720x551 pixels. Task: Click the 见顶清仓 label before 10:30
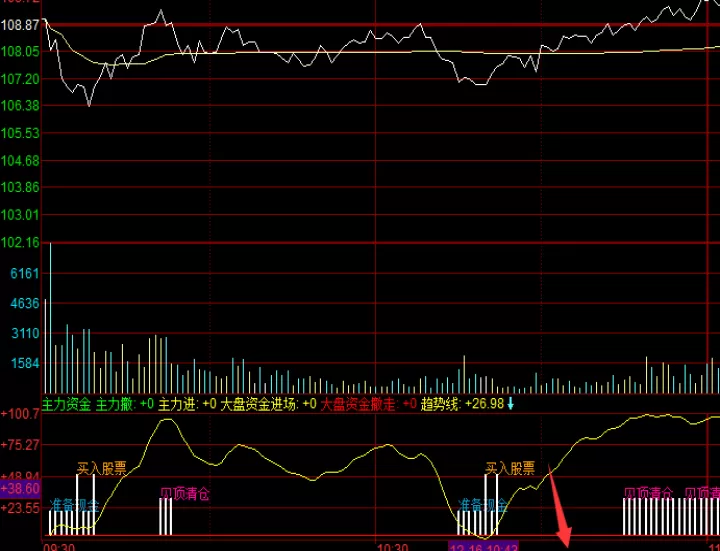coord(185,494)
